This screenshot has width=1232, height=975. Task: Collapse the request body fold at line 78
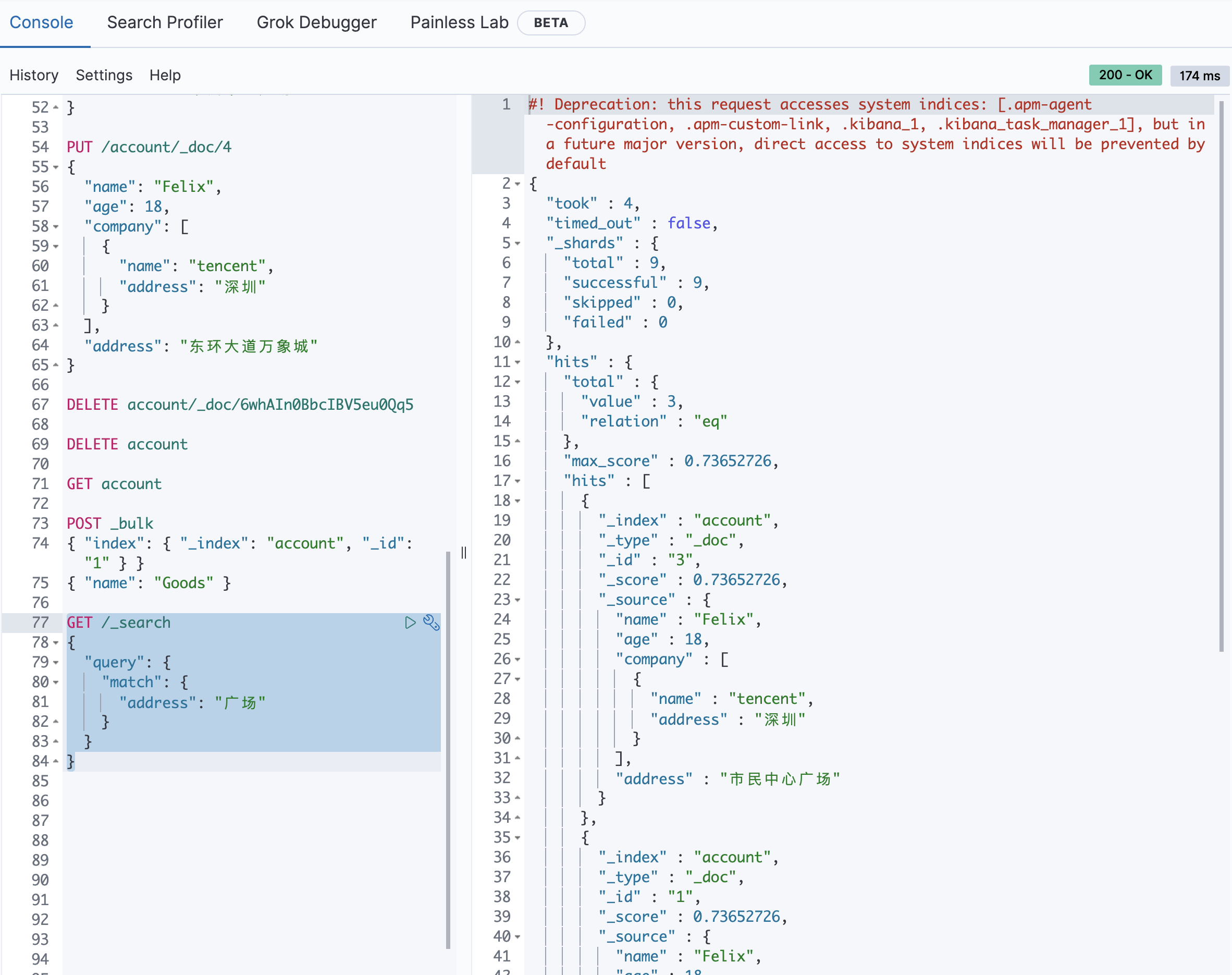click(x=56, y=643)
